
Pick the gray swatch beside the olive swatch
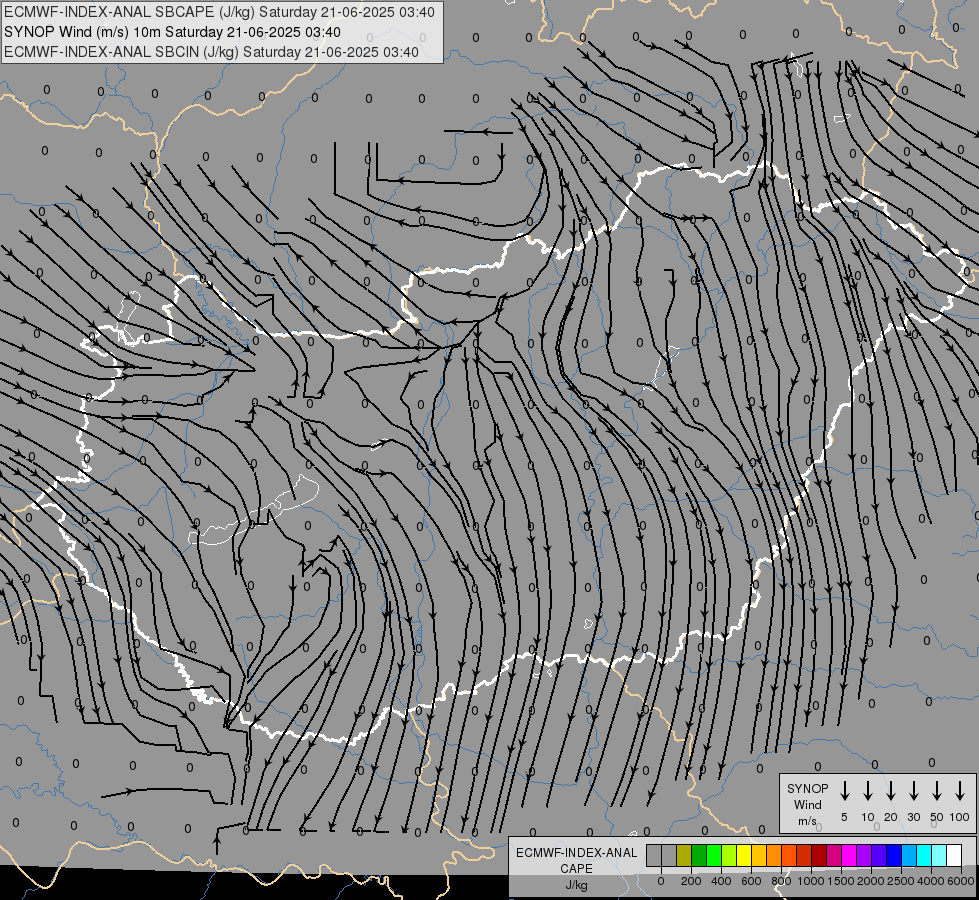[x=669, y=855]
